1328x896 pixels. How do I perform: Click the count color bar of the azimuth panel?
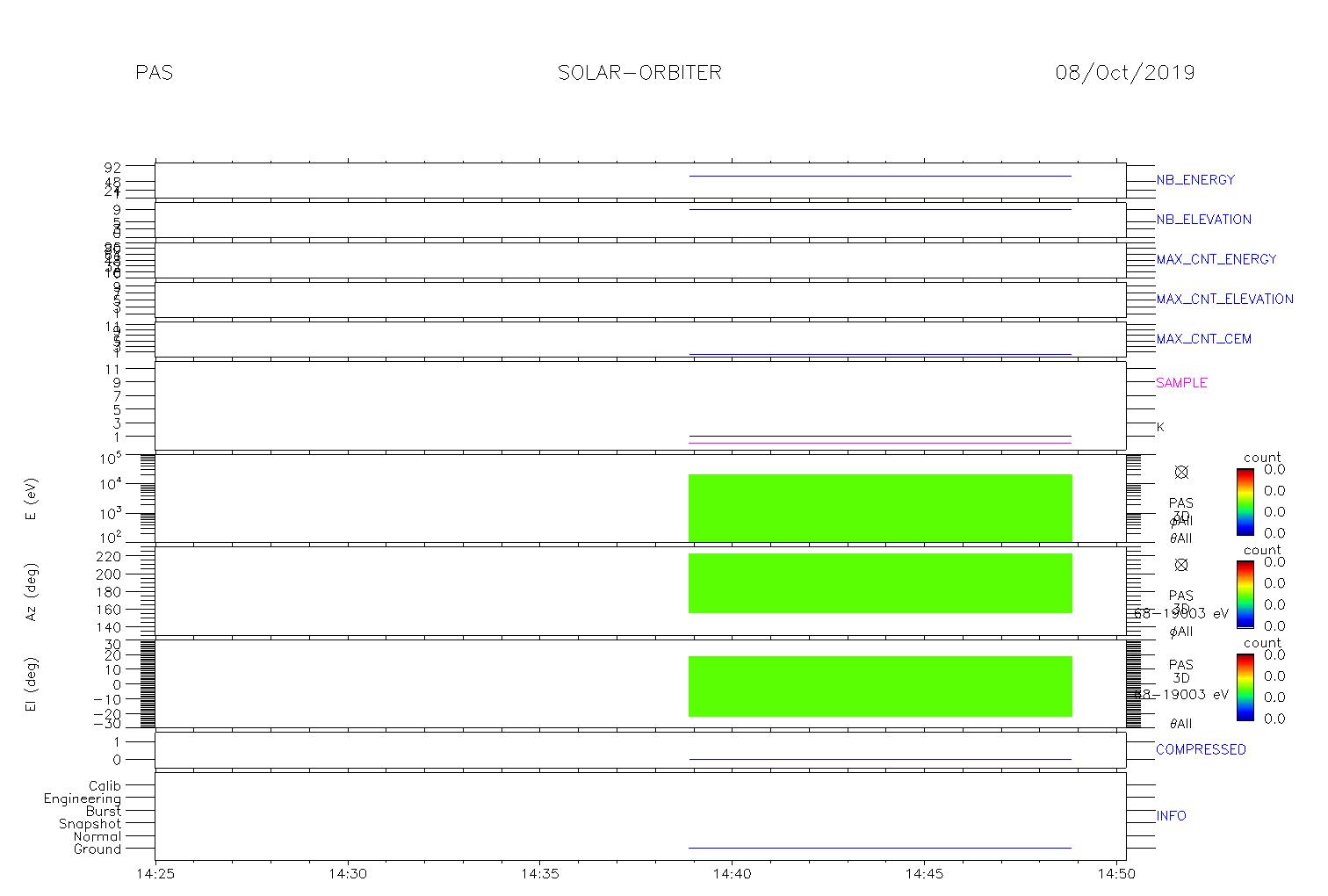[1245, 595]
